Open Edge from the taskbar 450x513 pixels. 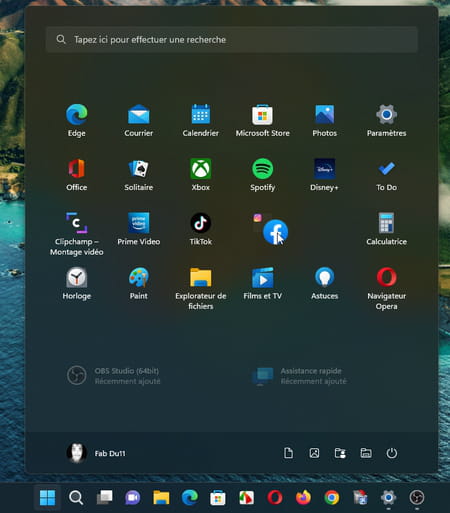point(190,498)
